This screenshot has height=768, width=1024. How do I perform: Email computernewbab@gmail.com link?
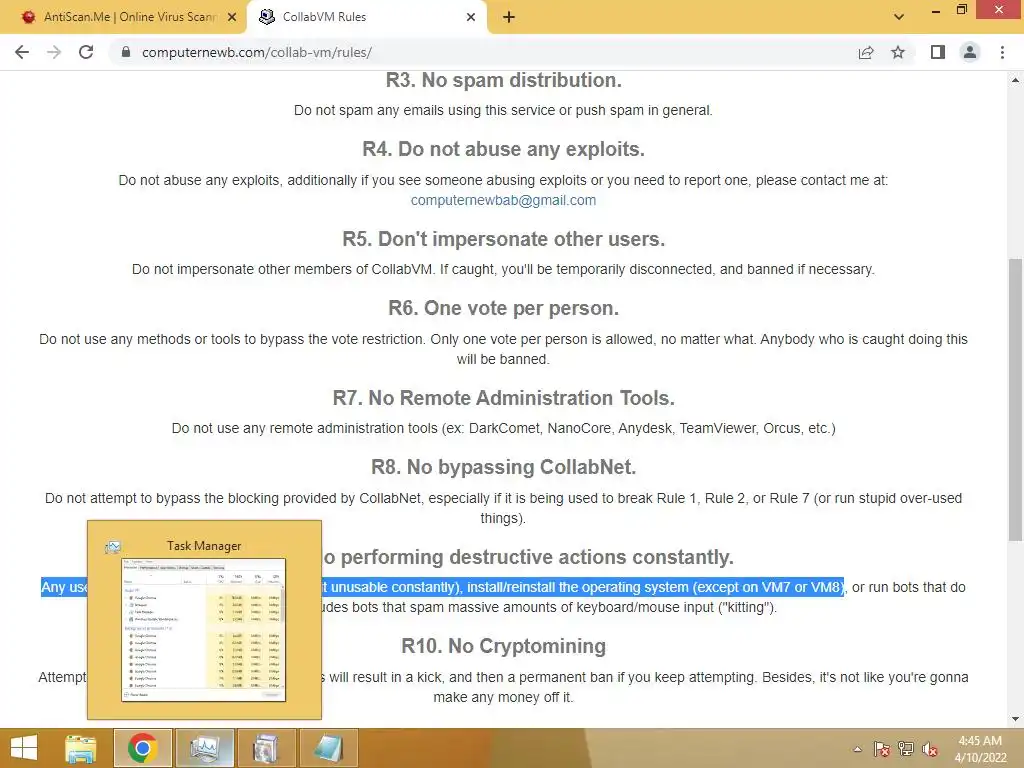(503, 200)
